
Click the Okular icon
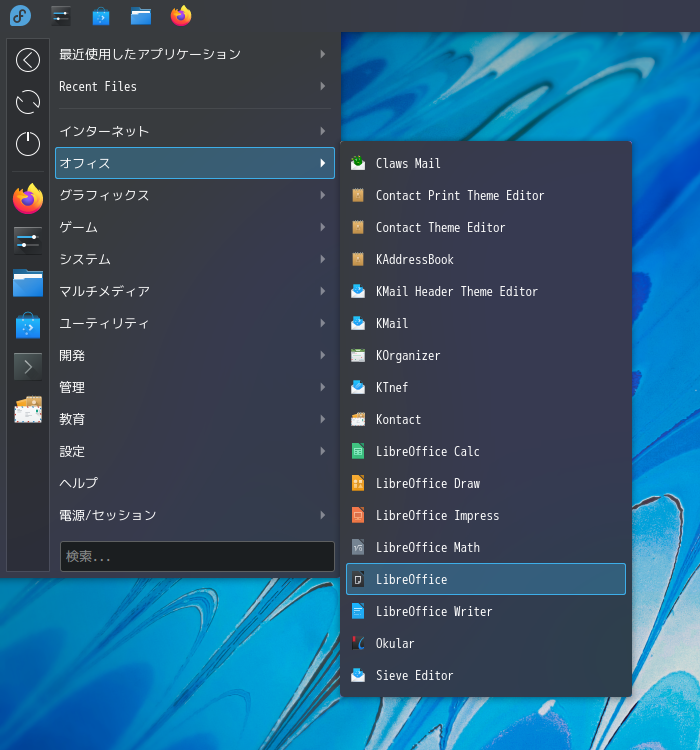(358, 643)
